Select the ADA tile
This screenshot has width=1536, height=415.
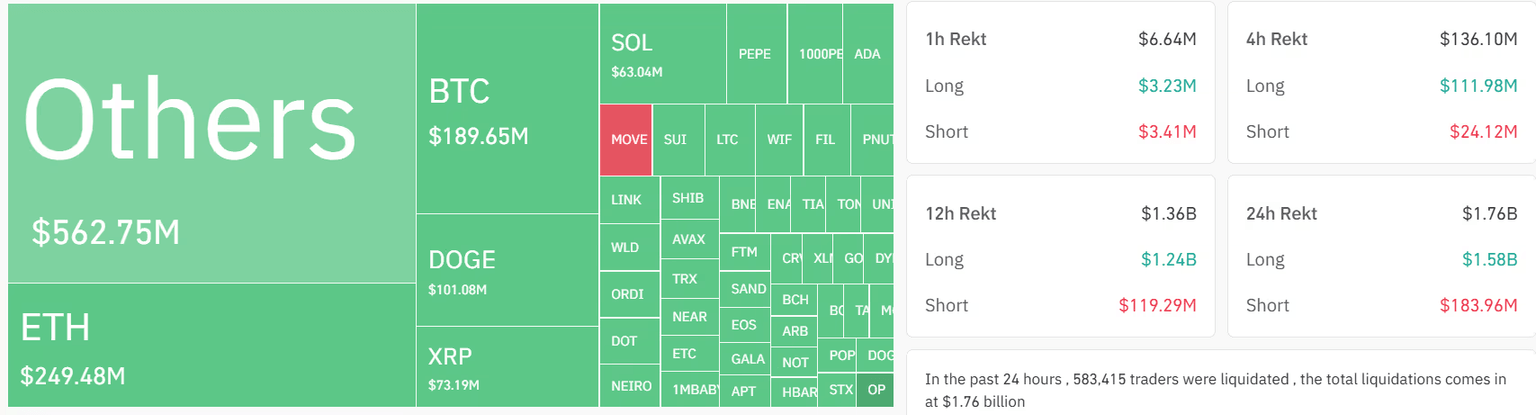tap(867, 54)
